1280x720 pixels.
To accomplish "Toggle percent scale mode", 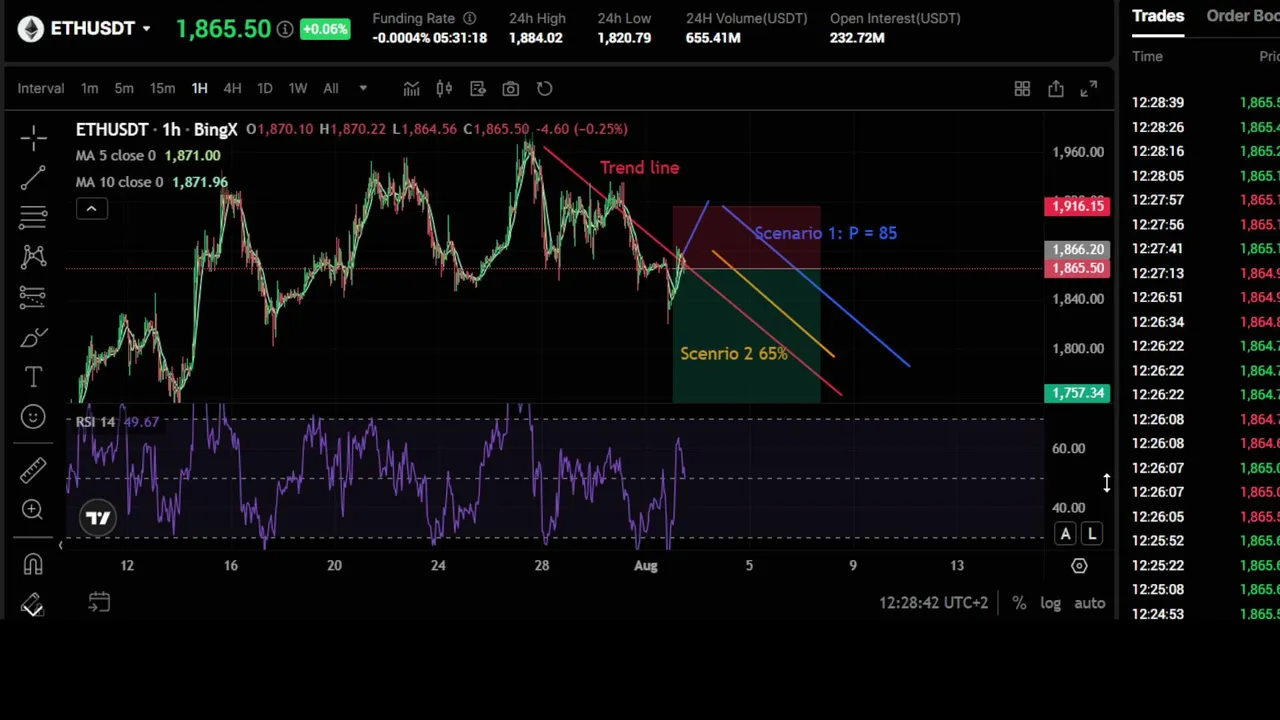I will [1019, 603].
